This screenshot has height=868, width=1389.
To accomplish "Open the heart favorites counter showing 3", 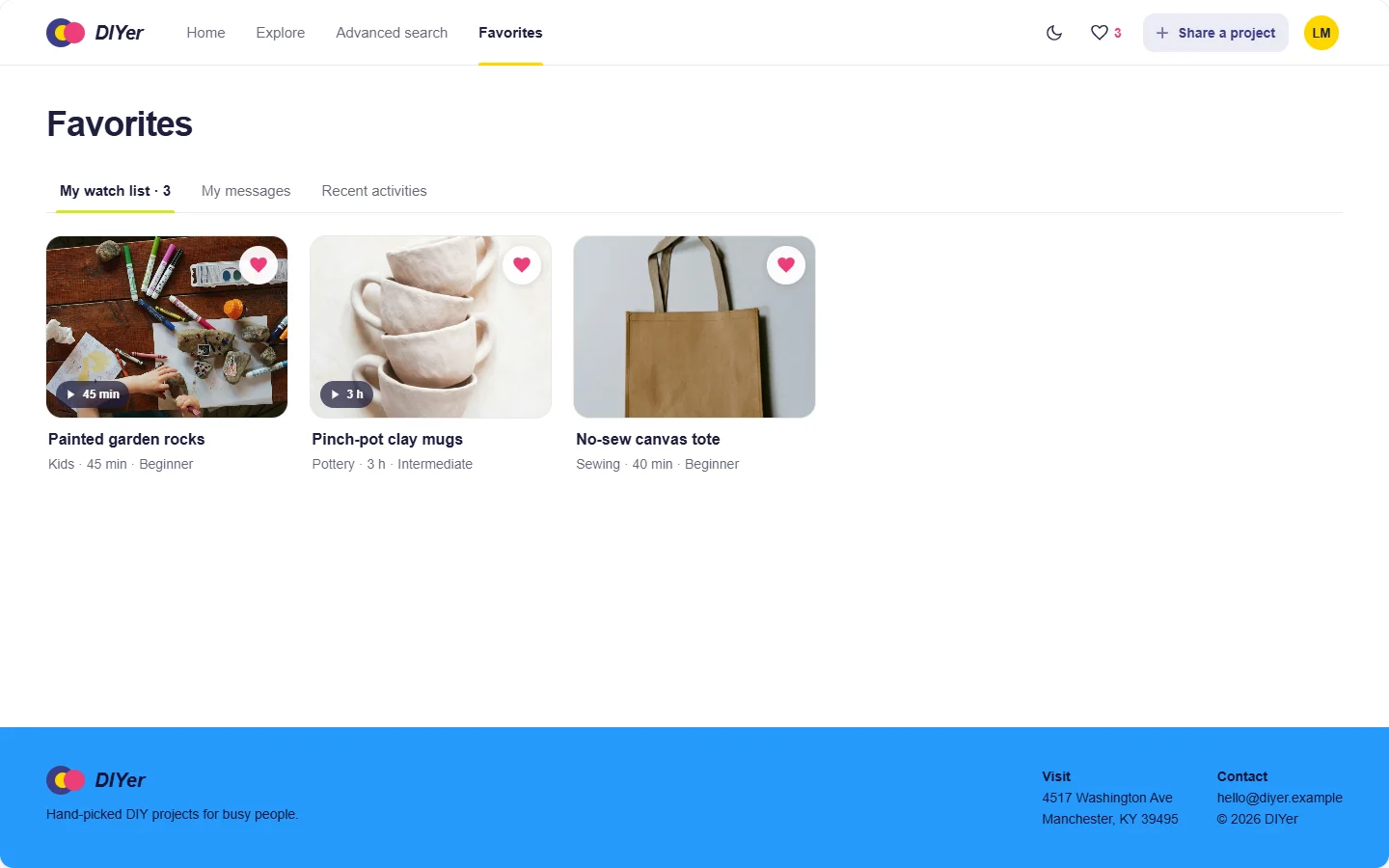I will tap(1105, 33).
